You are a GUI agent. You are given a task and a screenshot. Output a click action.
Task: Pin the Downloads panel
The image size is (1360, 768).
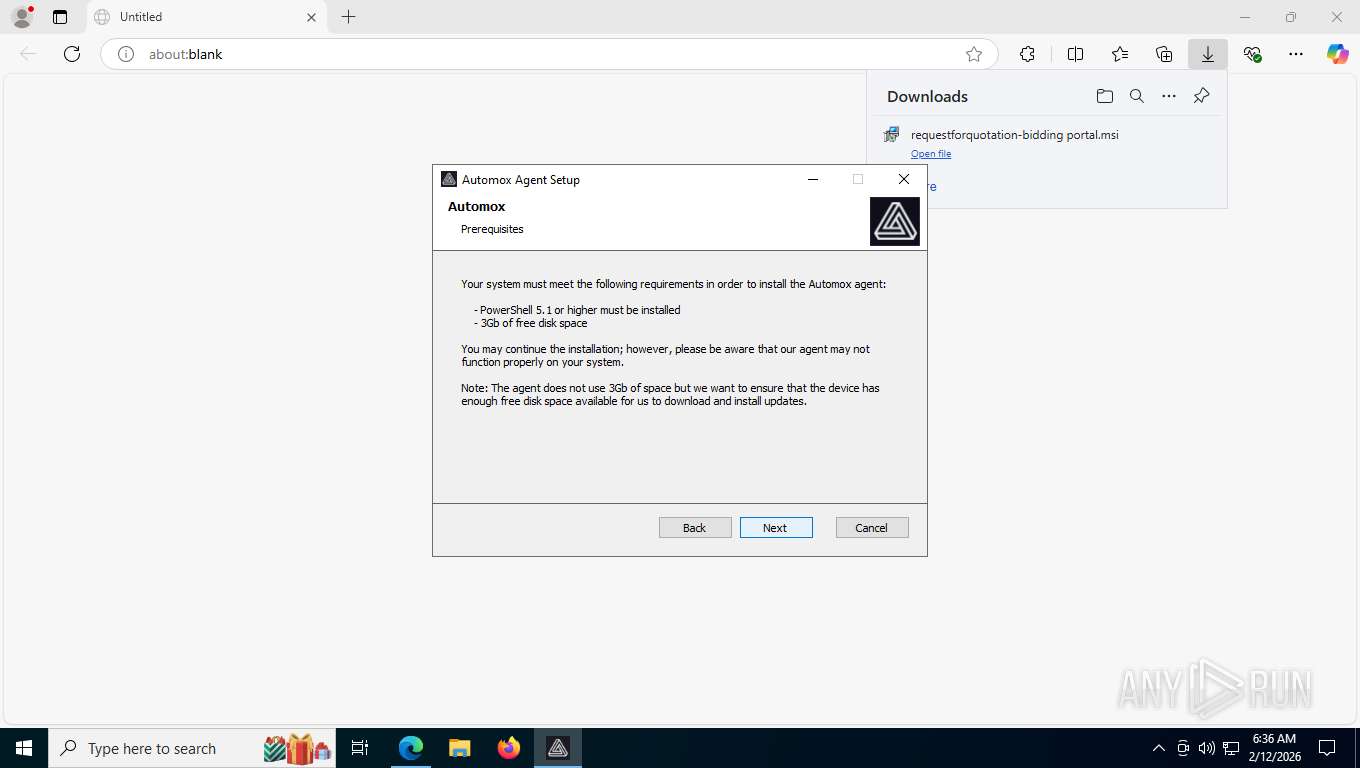tap(1202, 96)
